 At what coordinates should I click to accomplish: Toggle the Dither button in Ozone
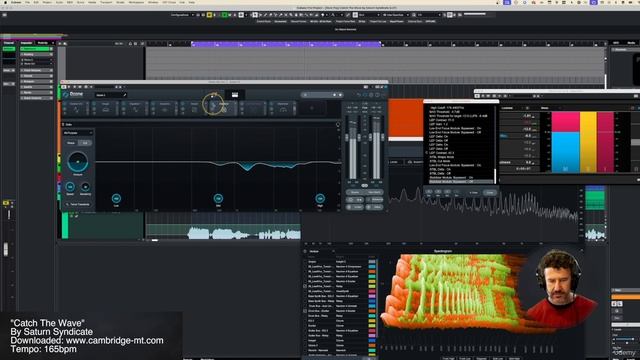click(x=374, y=207)
